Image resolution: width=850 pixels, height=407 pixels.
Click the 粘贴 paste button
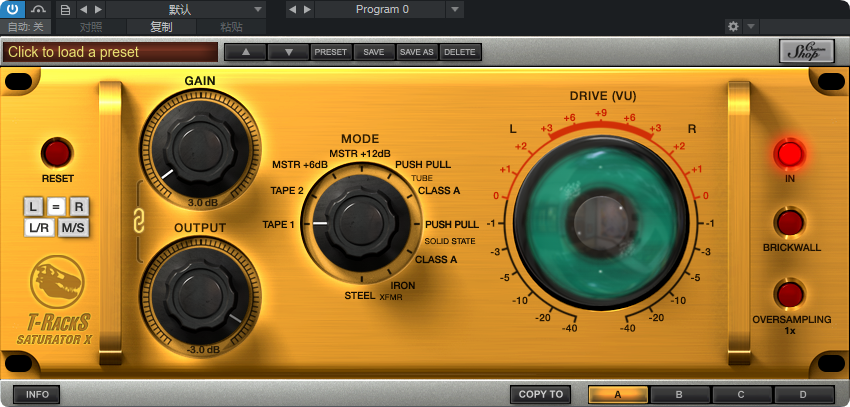[231, 27]
